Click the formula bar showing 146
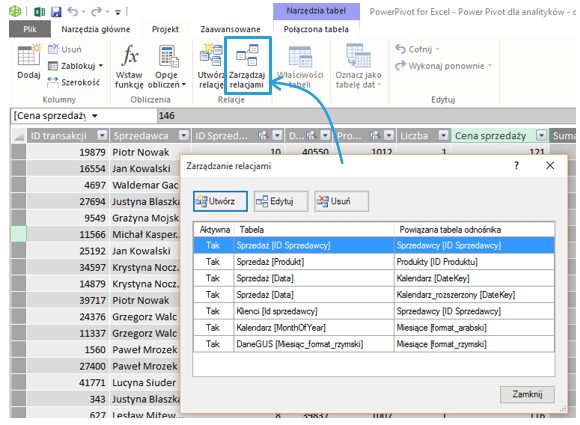The width and height of the screenshot is (580, 425). pos(366,116)
